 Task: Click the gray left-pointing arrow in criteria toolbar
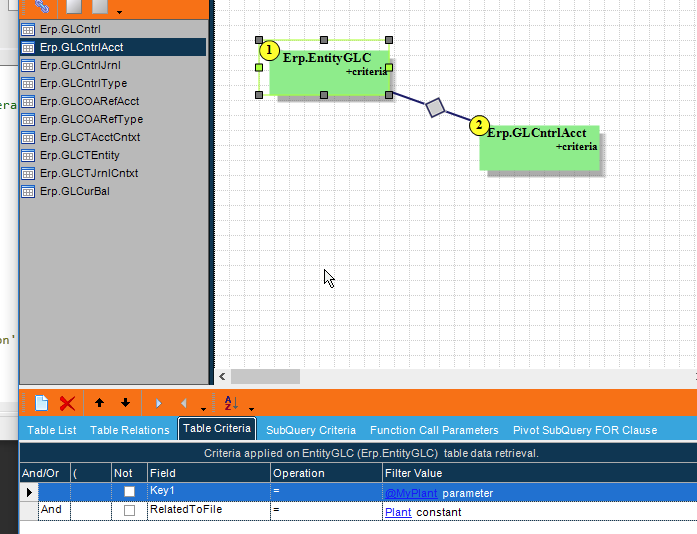[x=184, y=404]
